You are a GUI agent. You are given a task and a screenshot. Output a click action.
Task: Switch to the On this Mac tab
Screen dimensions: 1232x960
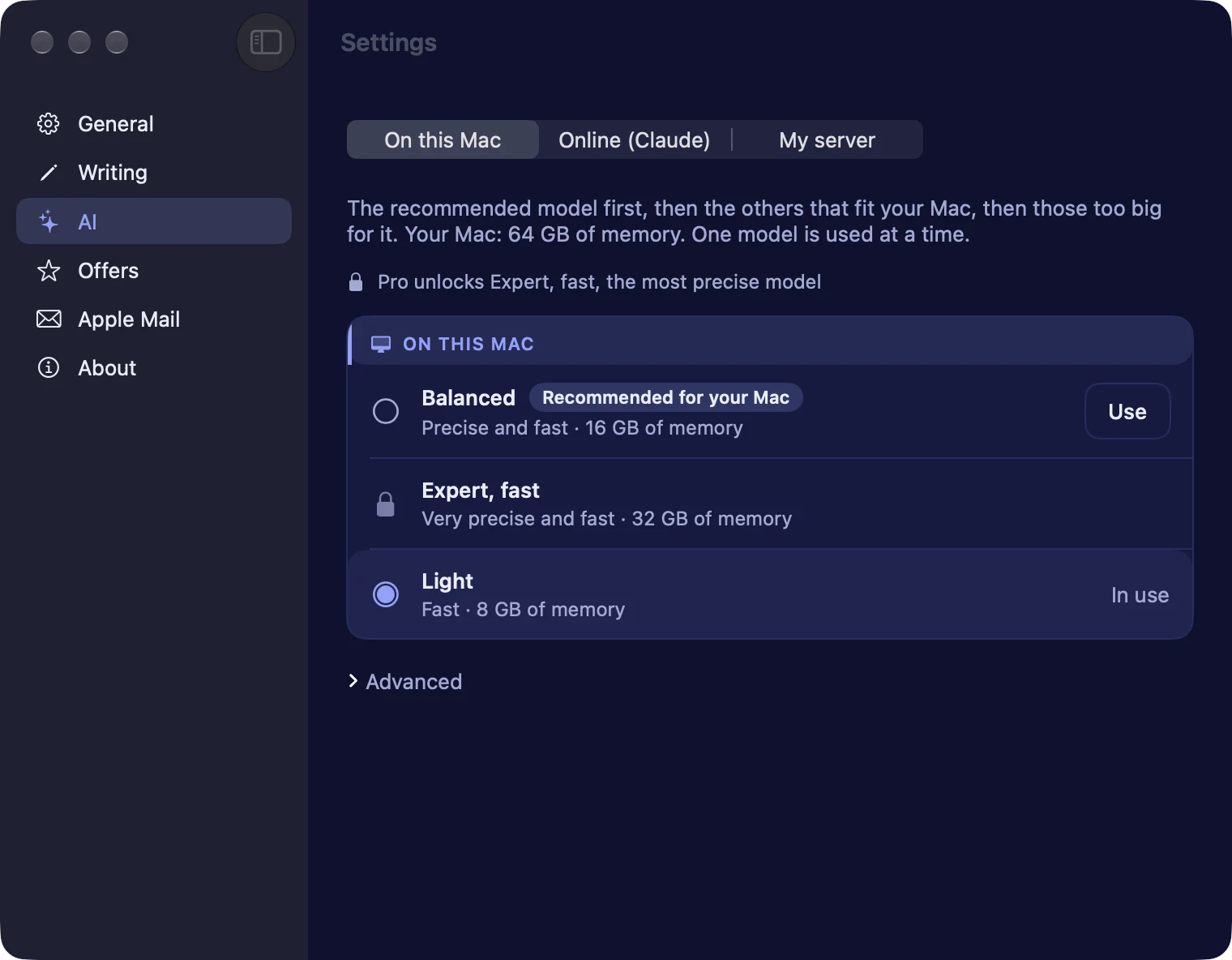click(443, 139)
